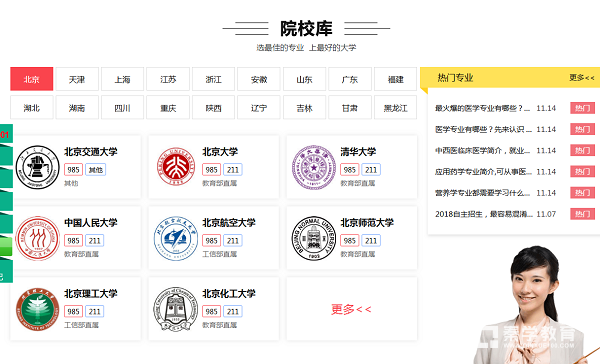The height and width of the screenshot is (364, 600).
Task: Open the 四川 province tab
Action: pyautogui.click(x=122, y=108)
